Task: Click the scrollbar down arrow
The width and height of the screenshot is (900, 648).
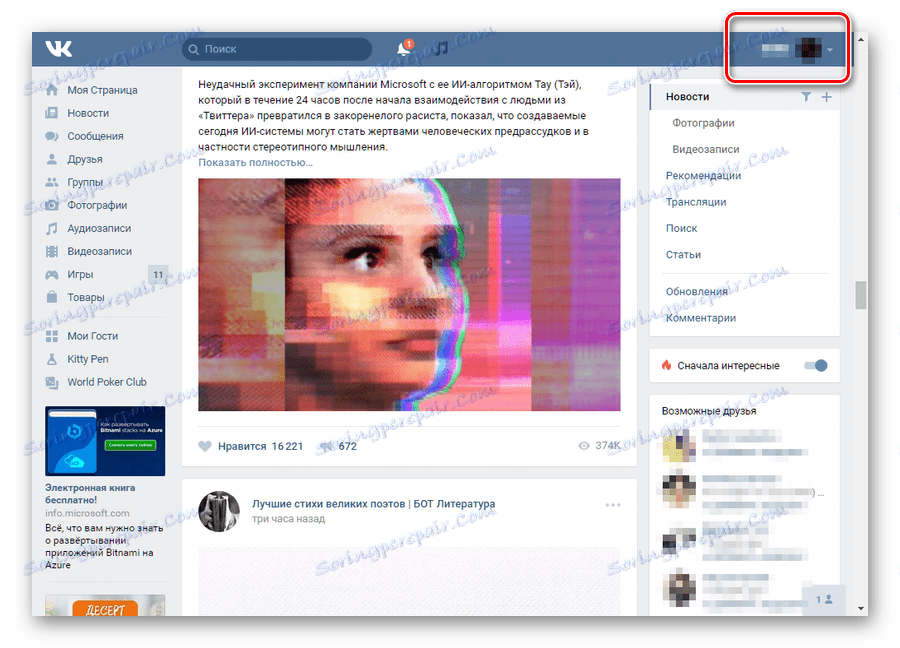Action: (860, 608)
